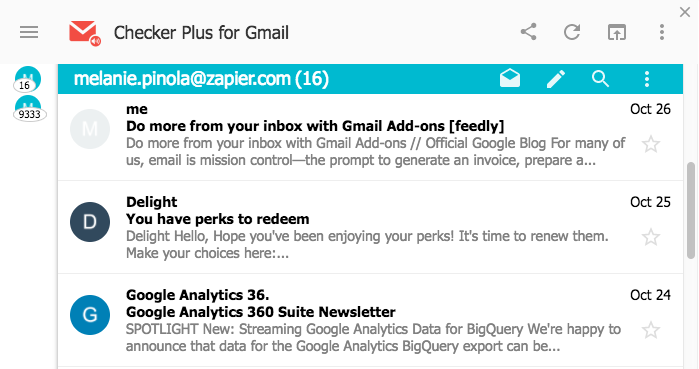Star the Gmail Add-ons feedly email

pos(651,144)
